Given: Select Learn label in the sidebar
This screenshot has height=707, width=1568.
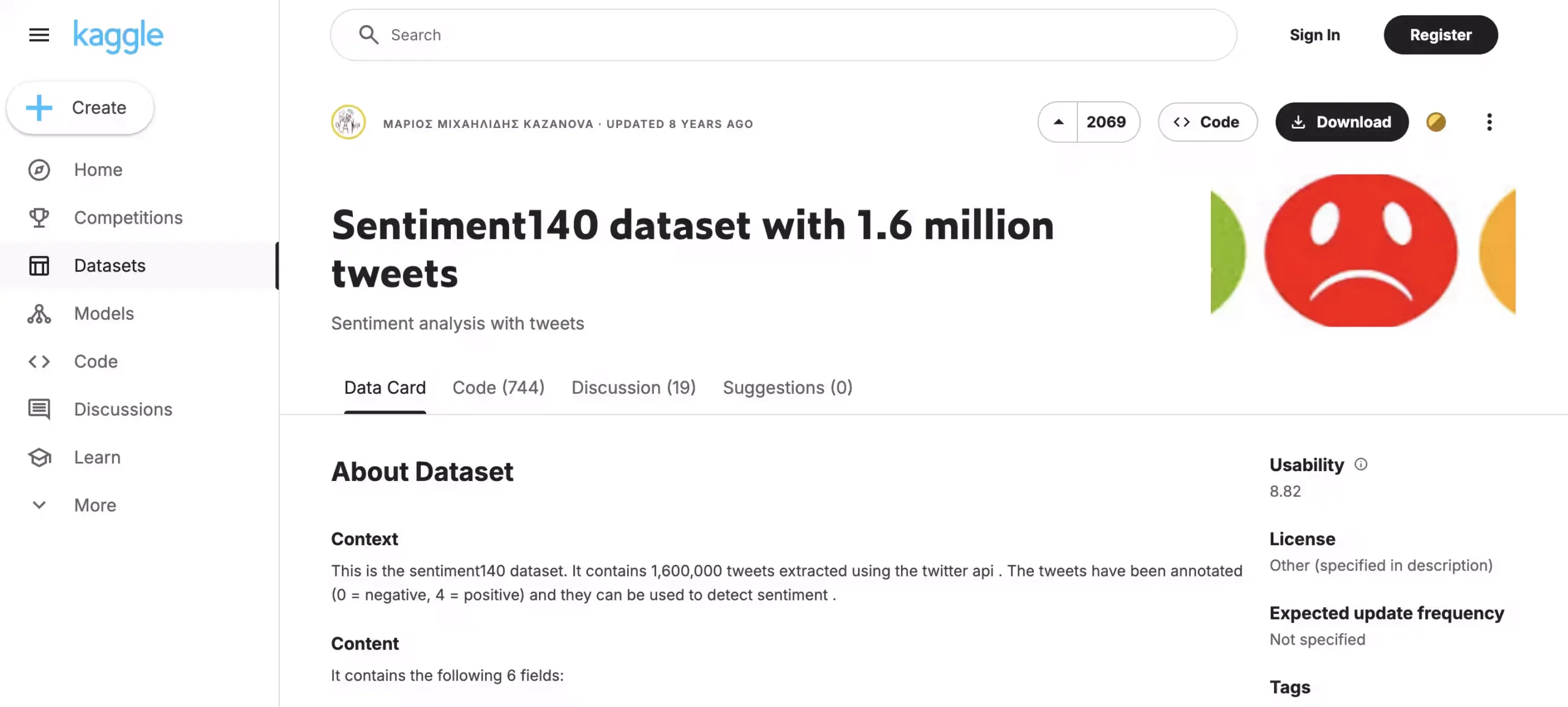Looking at the screenshot, I should click(97, 457).
